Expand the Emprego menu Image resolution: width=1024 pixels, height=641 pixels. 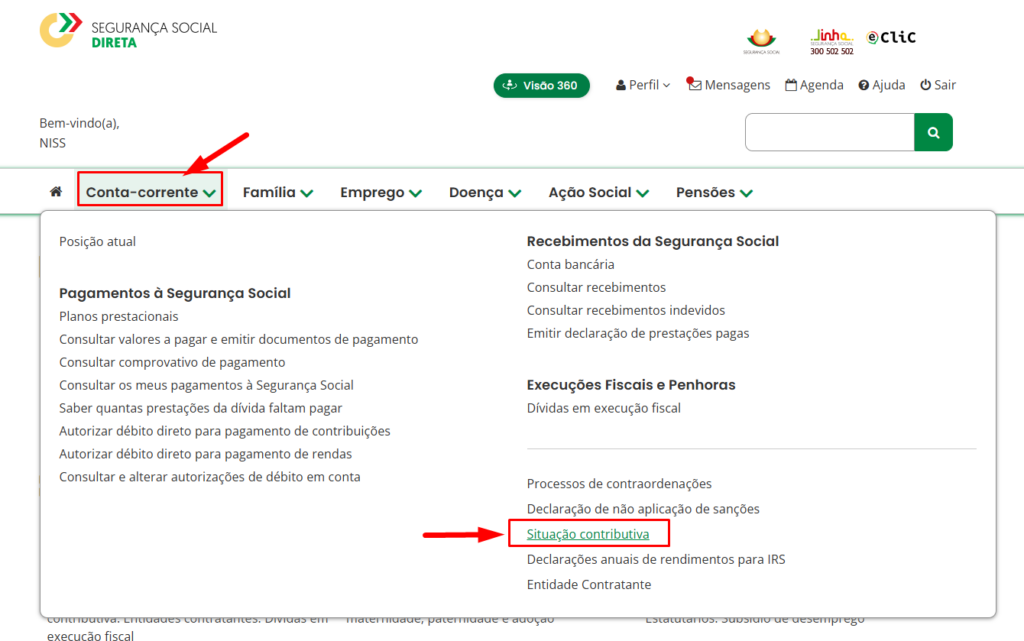380,192
